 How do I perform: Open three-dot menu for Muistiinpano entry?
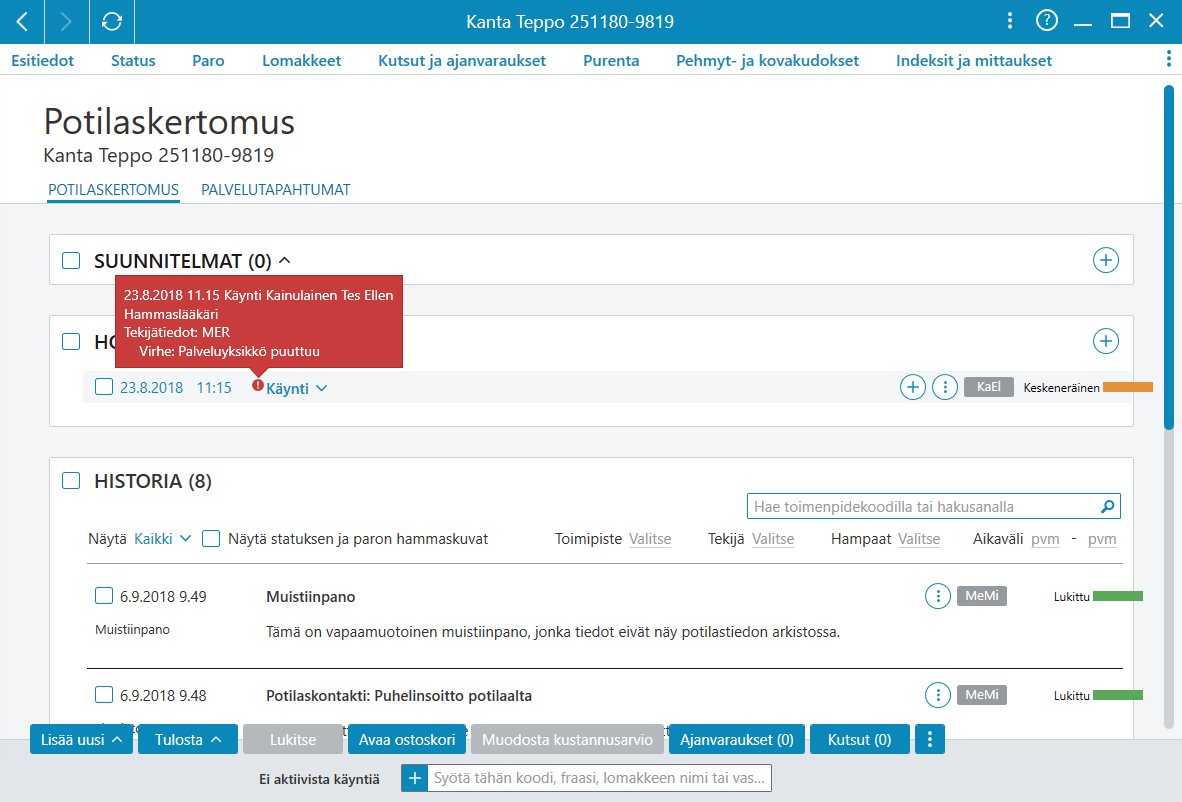[937, 596]
